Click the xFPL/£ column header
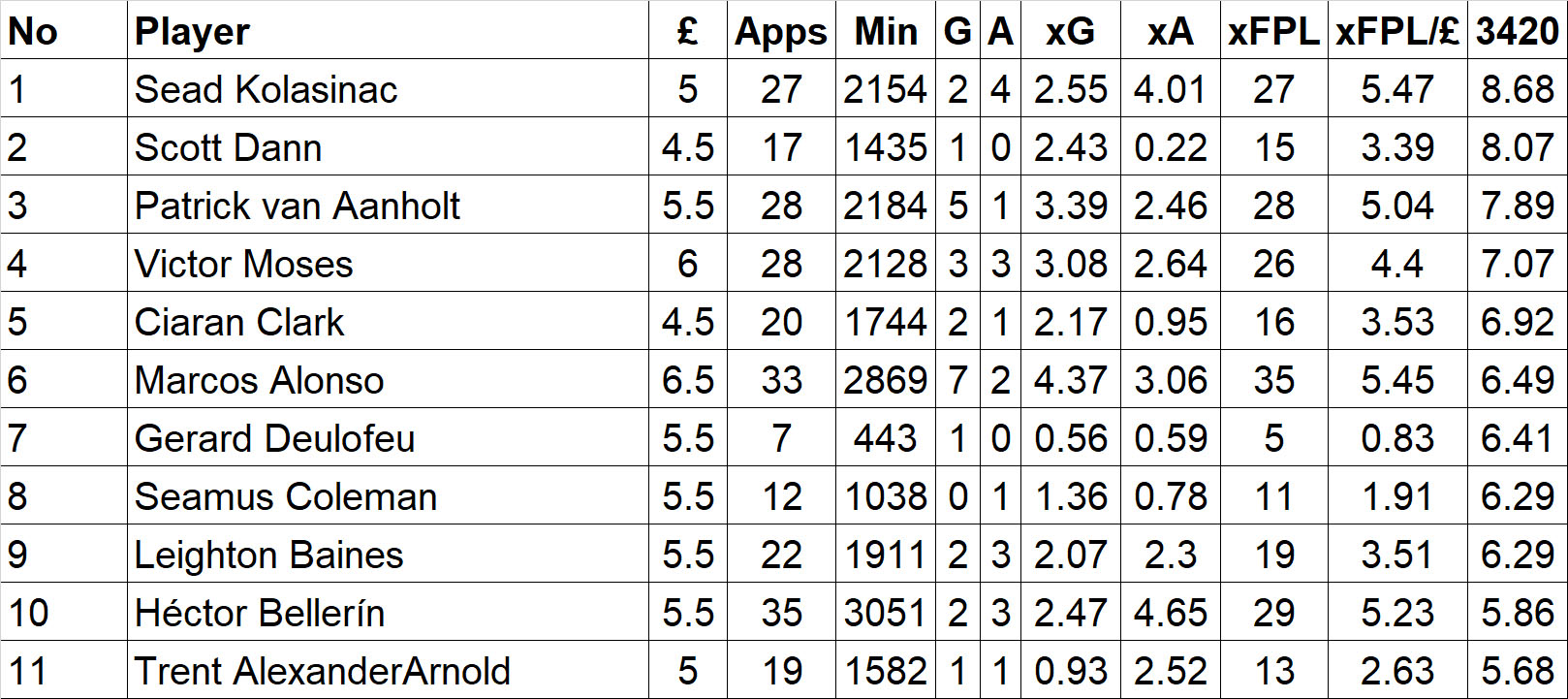Screen dimensions: 1568x699 [x=1396, y=30]
